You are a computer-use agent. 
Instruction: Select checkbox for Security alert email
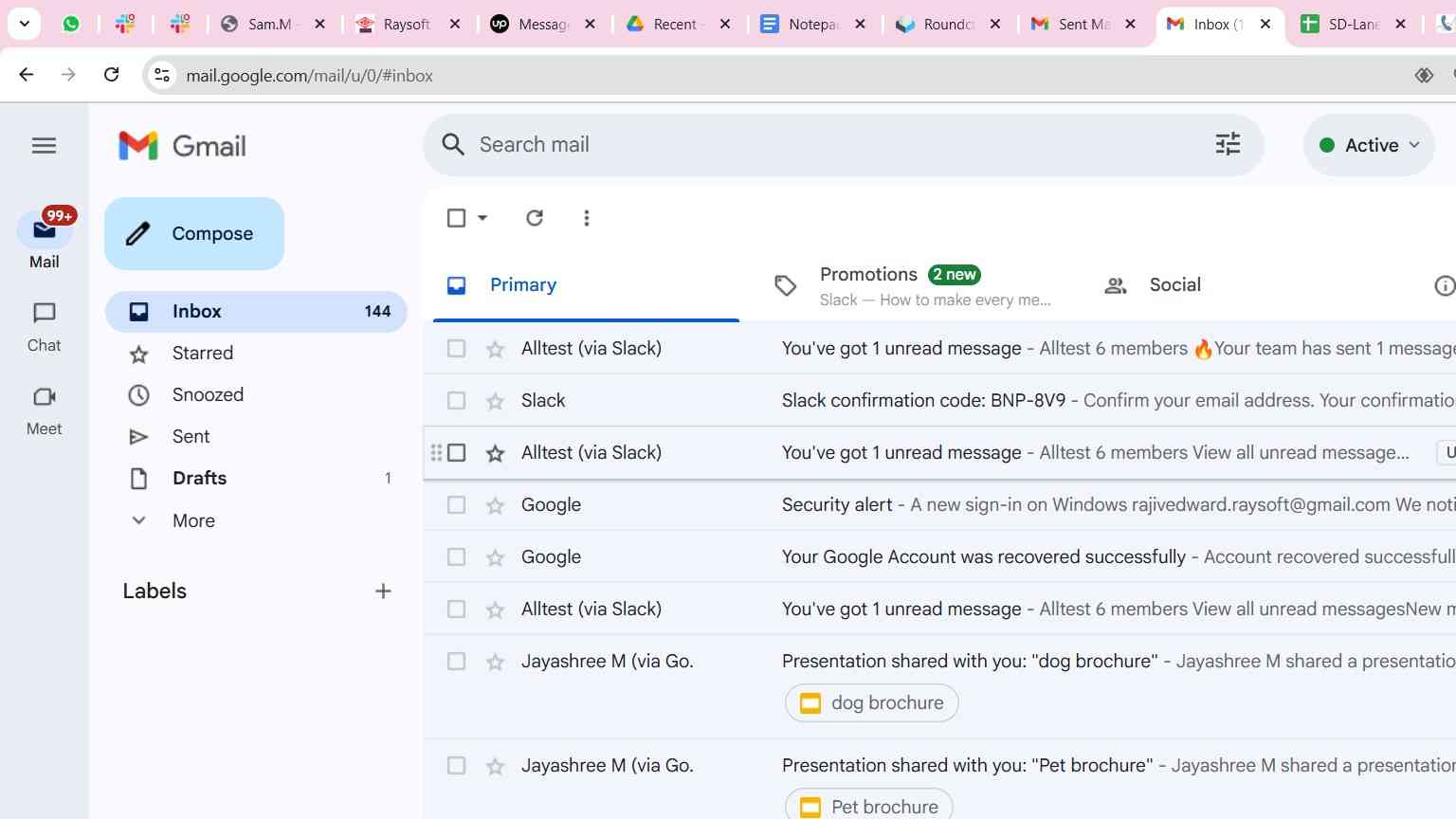point(456,505)
